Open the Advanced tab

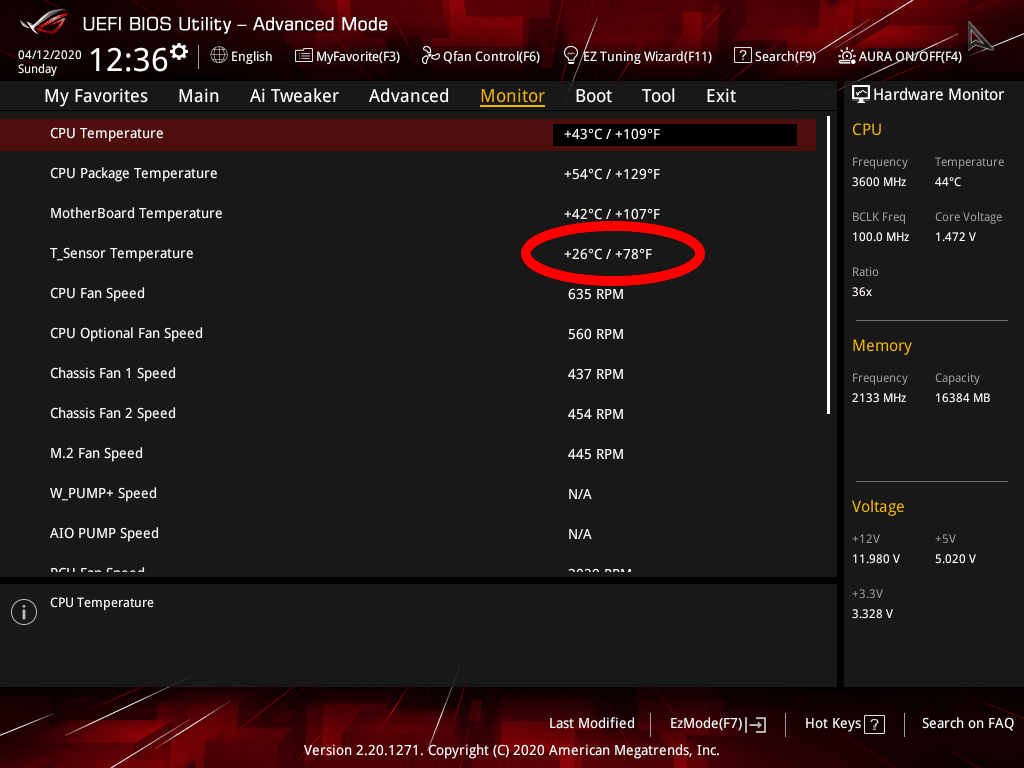tap(409, 96)
